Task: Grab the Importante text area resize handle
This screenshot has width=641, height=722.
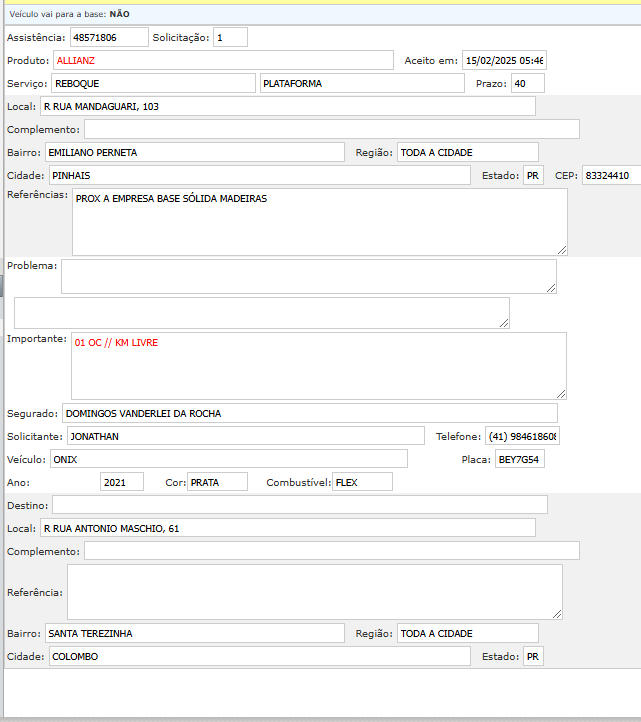Action: tap(561, 393)
